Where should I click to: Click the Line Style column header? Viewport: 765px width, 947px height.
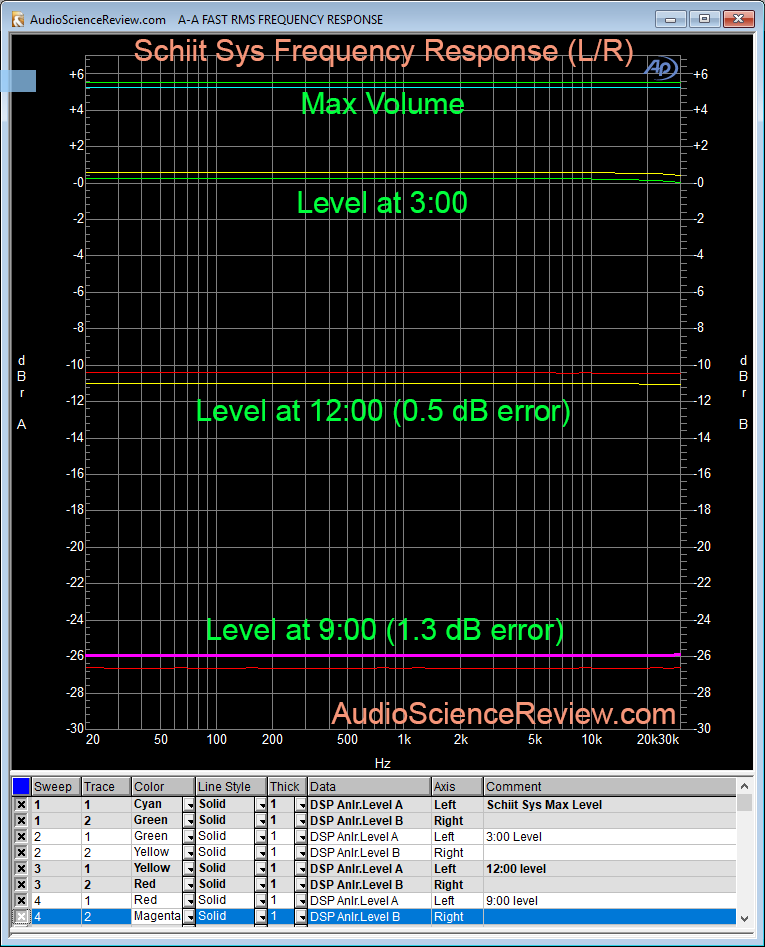pyautogui.click(x=231, y=786)
